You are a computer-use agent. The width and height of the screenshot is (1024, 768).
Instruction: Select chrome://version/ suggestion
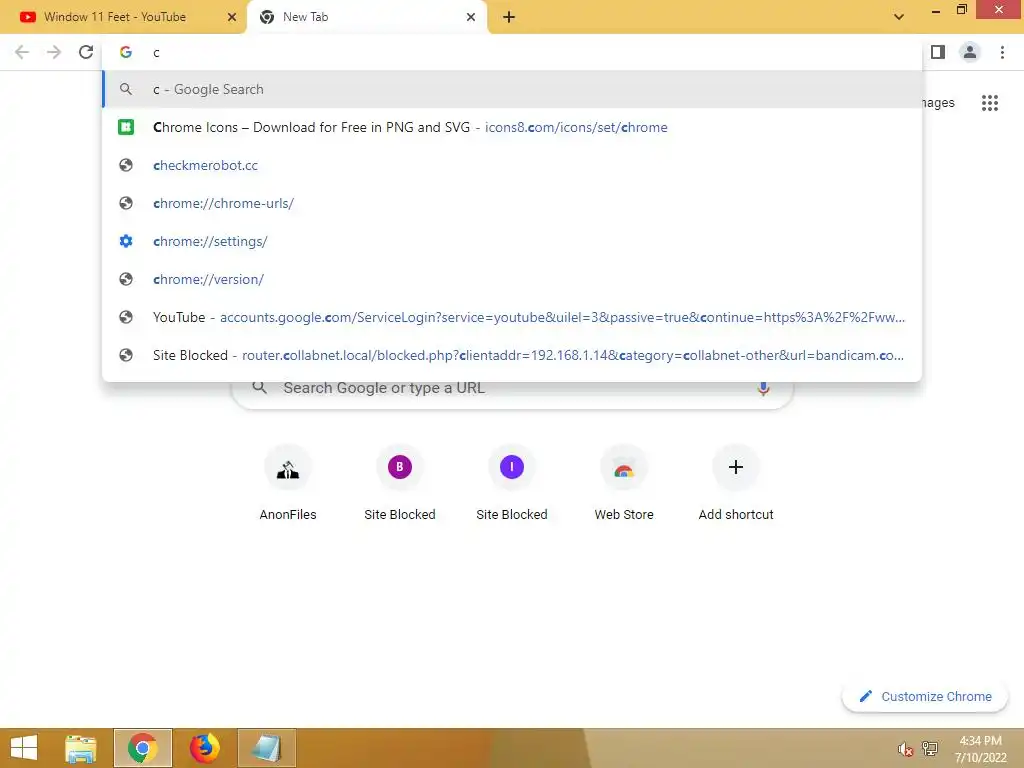(x=512, y=279)
